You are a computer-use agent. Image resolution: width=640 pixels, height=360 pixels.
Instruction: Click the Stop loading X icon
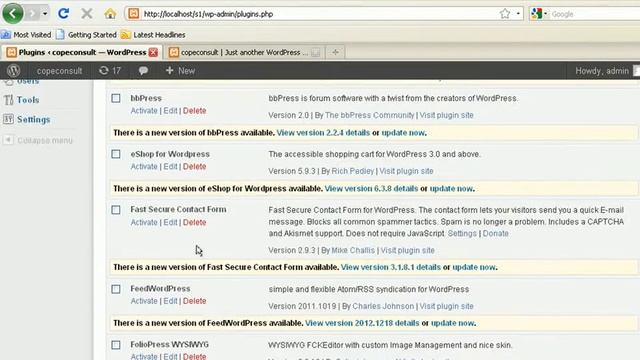[x=87, y=13]
